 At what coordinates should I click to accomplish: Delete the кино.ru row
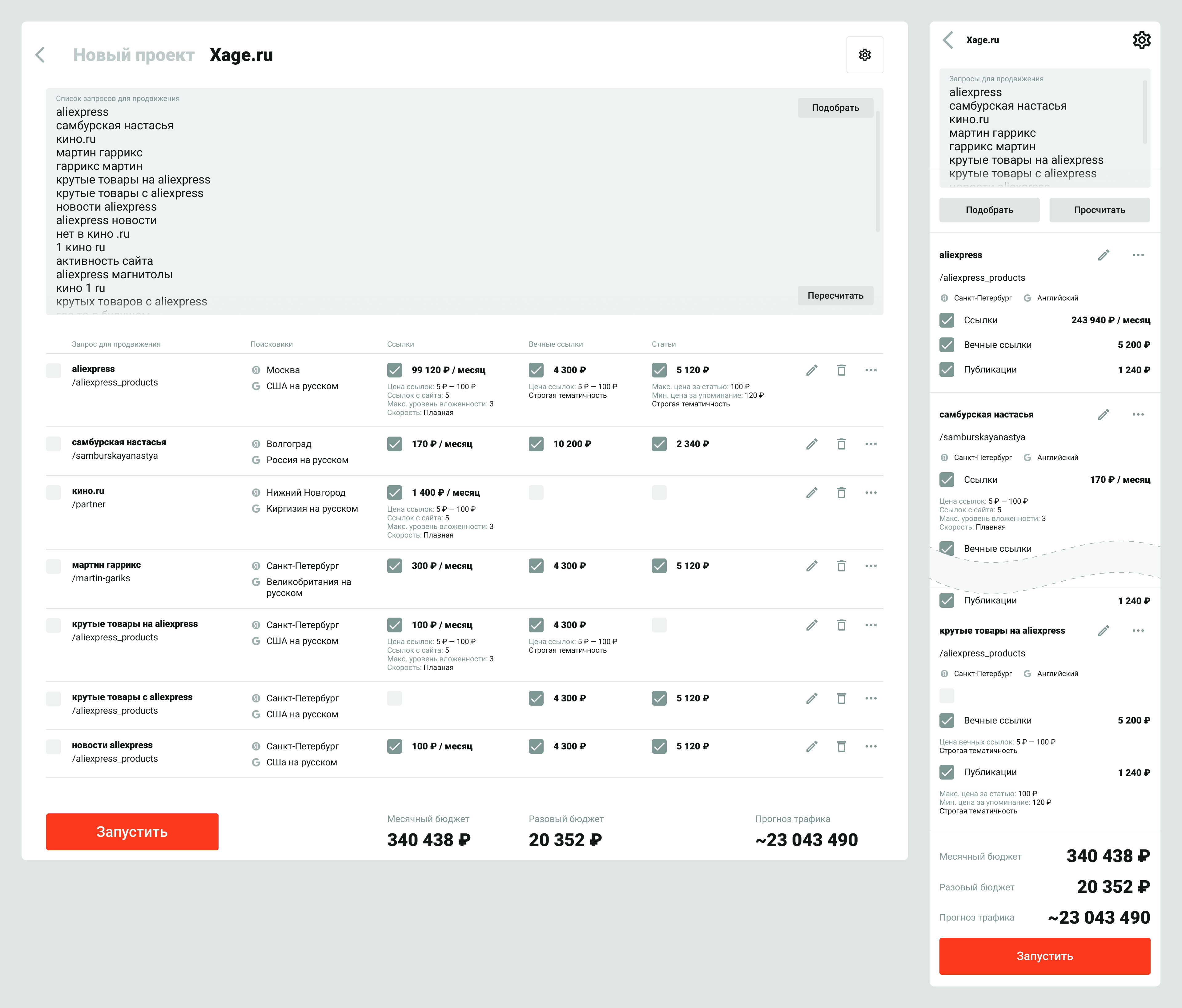pyautogui.click(x=841, y=492)
